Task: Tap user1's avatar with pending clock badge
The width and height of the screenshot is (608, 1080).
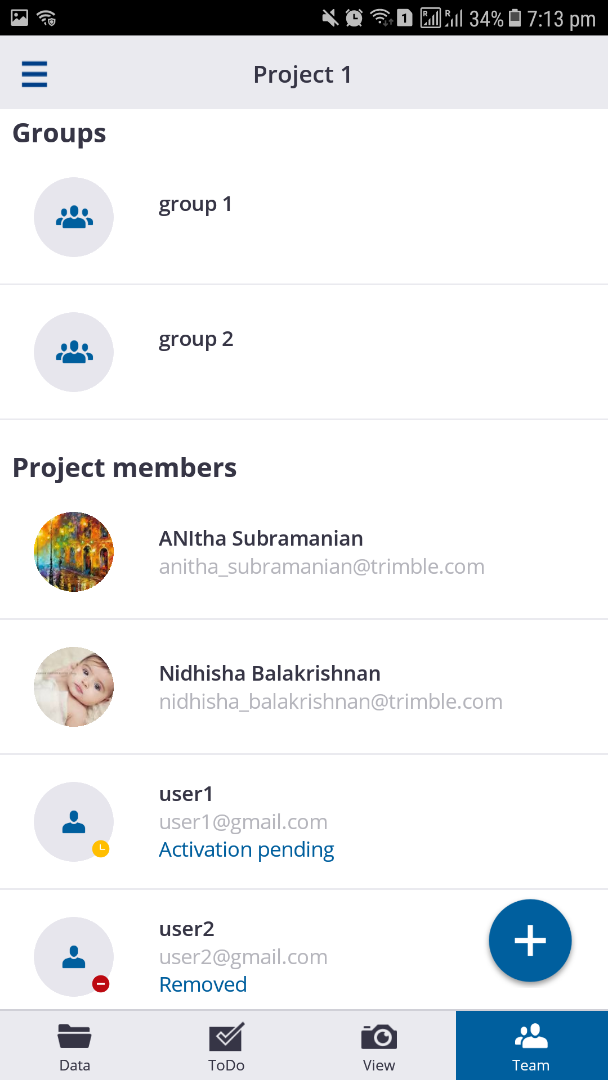Action: pos(74,822)
